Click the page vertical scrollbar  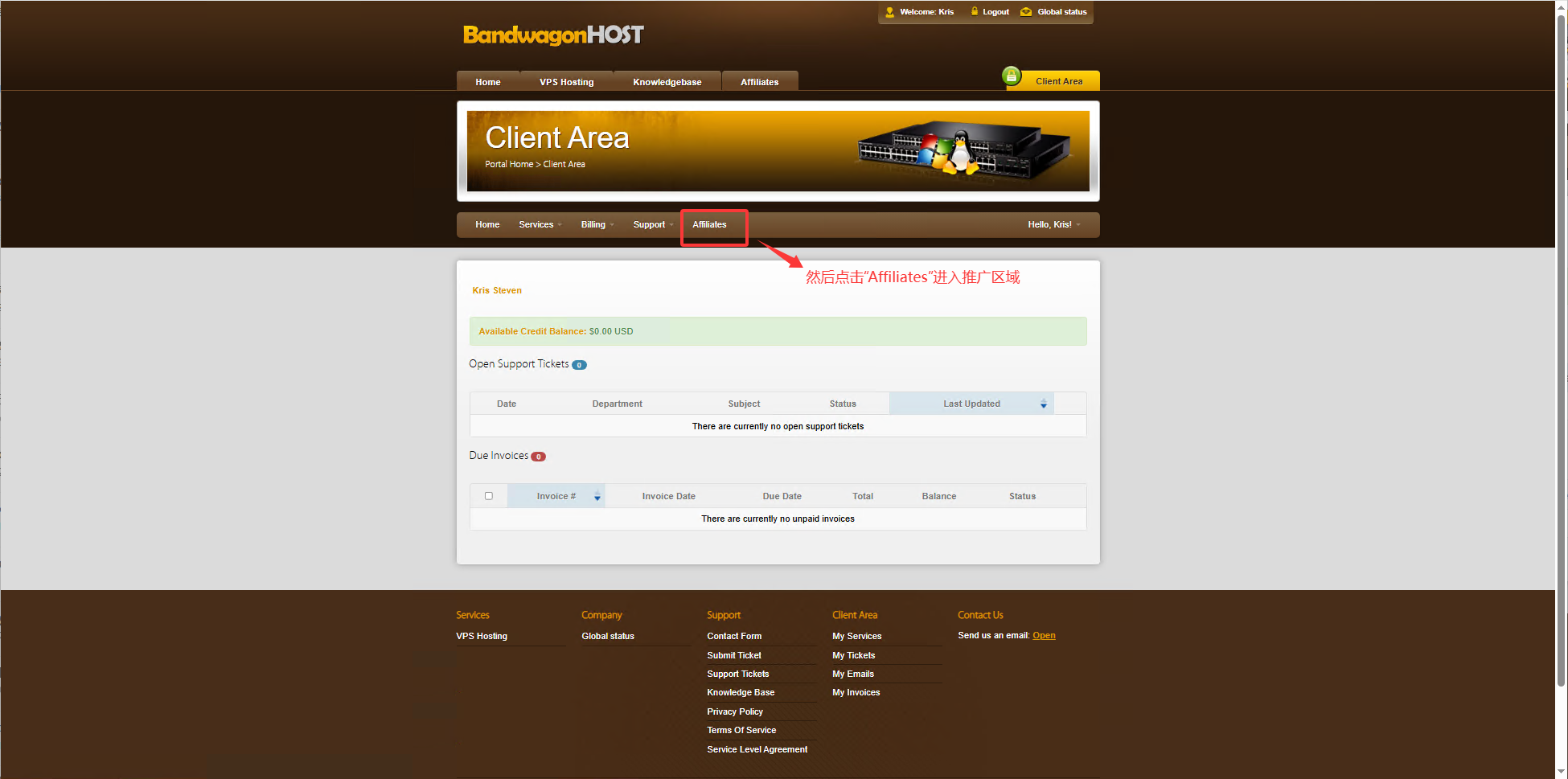pyautogui.click(x=1561, y=322)
